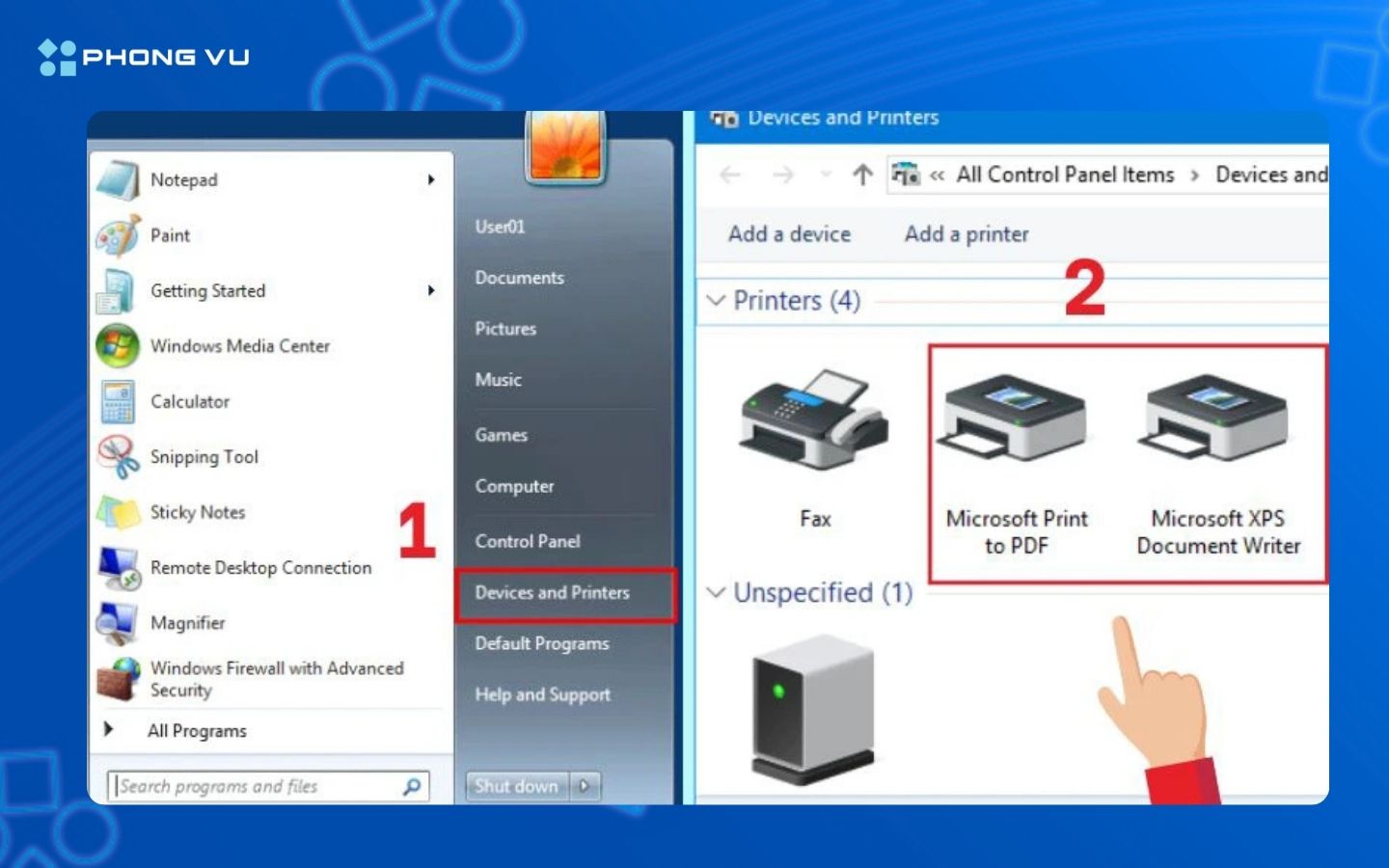1389x868 pixels.
Task: Select Microsoft Print to PDF printer
Action: click(x=1016, y=420)
